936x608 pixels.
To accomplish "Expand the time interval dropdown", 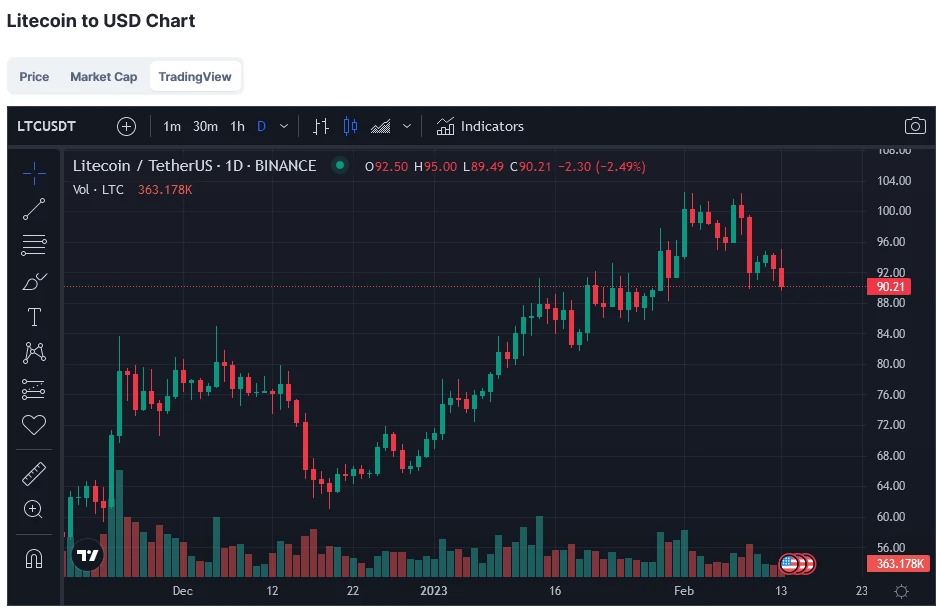I will click(284, 126).
